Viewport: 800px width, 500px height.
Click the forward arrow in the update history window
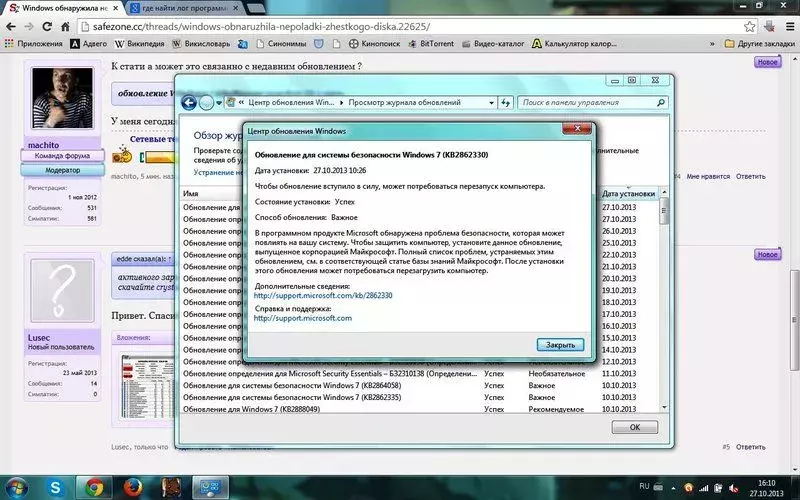pos(206,103)
